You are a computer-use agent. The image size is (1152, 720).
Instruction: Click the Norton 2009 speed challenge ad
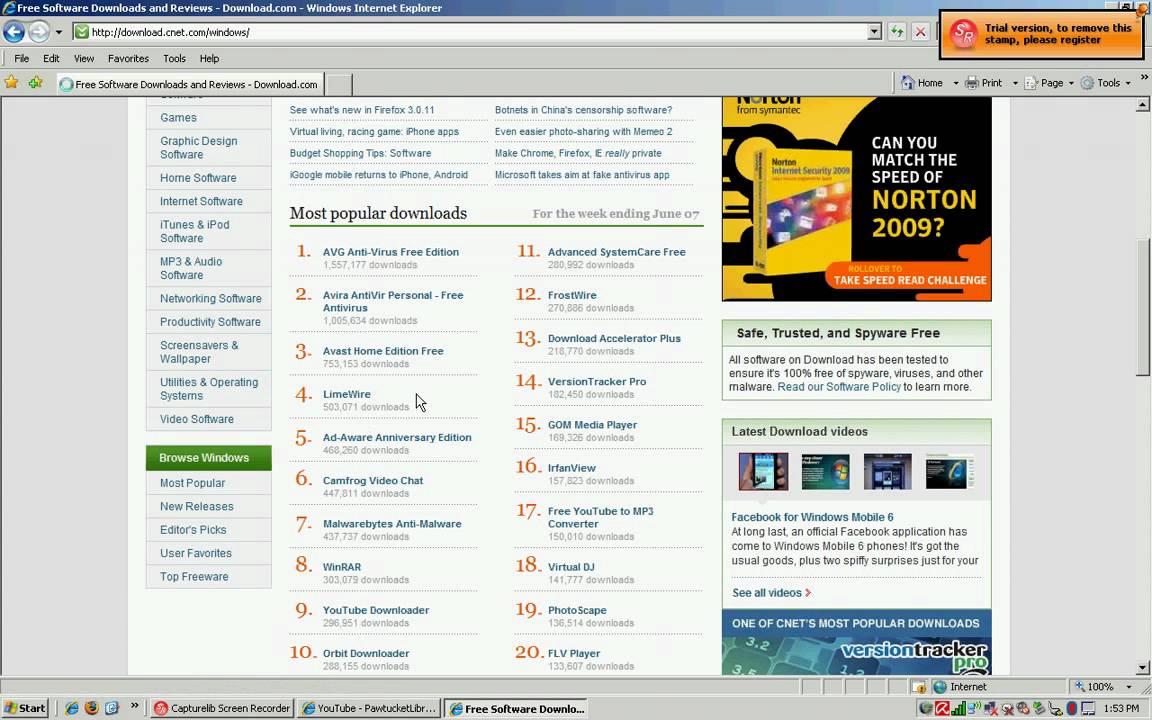point(857,199)
